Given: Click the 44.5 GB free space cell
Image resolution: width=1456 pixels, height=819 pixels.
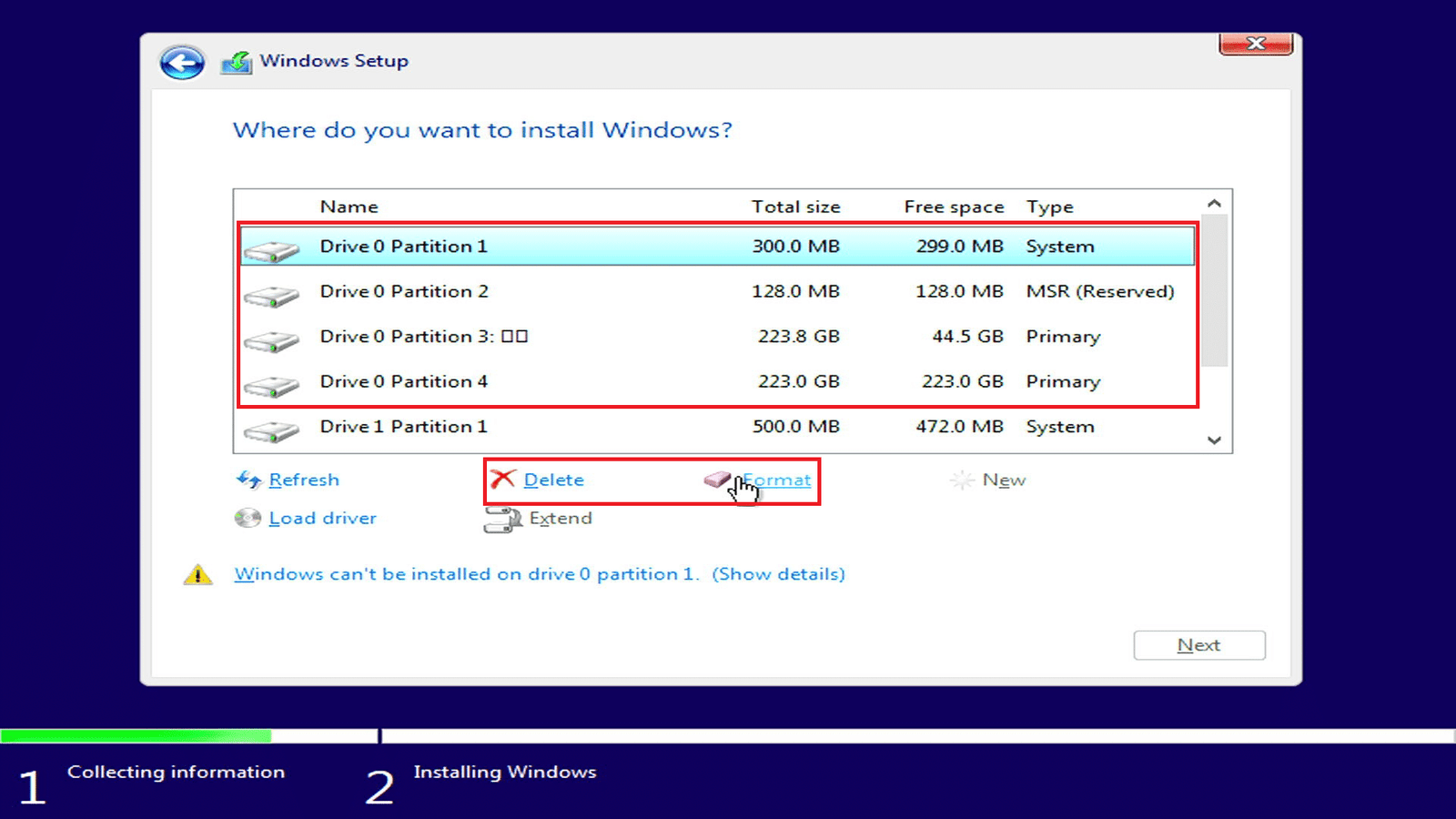Looking at the screenshot, I should (967, 337).
